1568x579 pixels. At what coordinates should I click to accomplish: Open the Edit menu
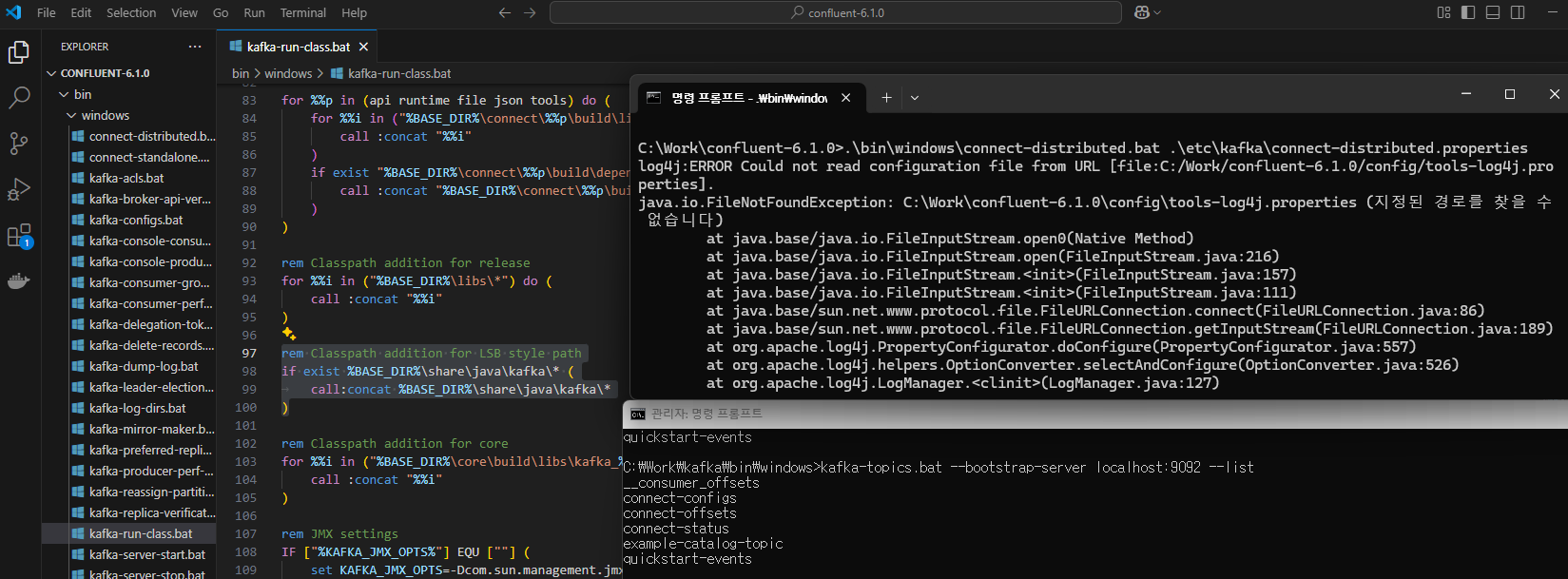(81, 12)
